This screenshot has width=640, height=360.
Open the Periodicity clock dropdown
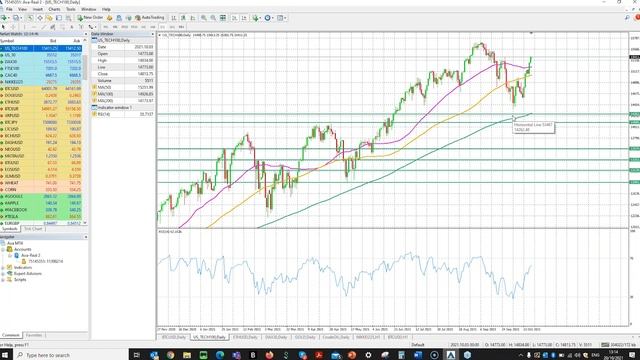click(x=269, y=18)
